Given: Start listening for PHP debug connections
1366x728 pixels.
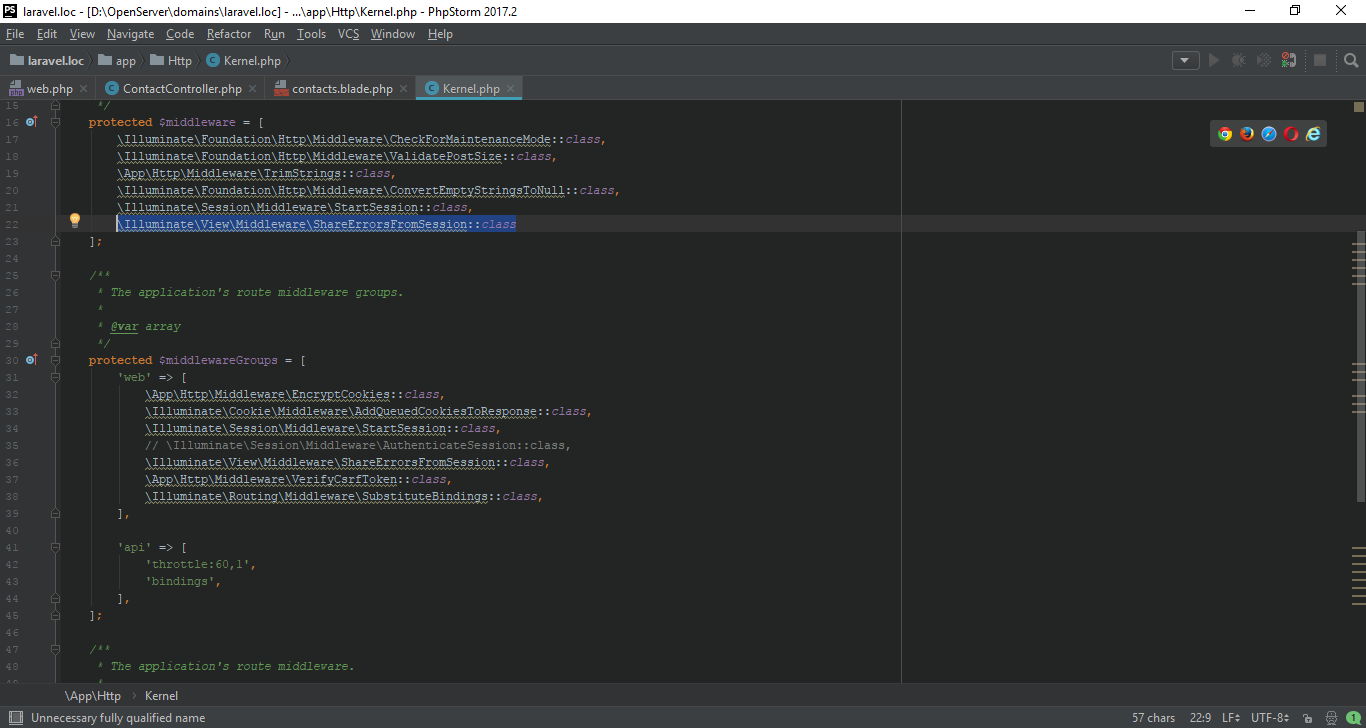Looking at the screenshot, I should pyautogui.click(x=1290, y=60).
